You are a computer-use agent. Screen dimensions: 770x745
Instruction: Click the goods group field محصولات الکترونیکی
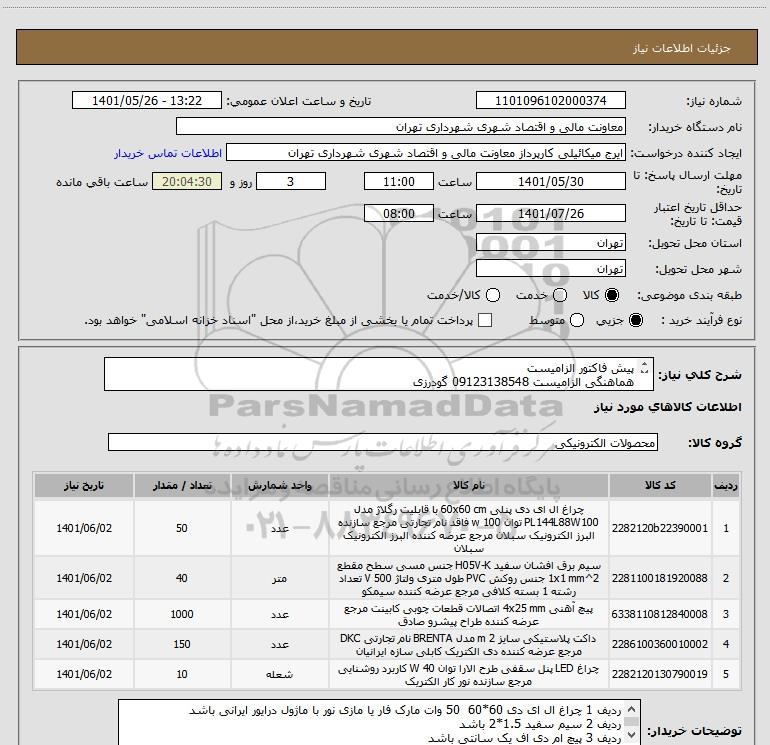tap(383, 442)
